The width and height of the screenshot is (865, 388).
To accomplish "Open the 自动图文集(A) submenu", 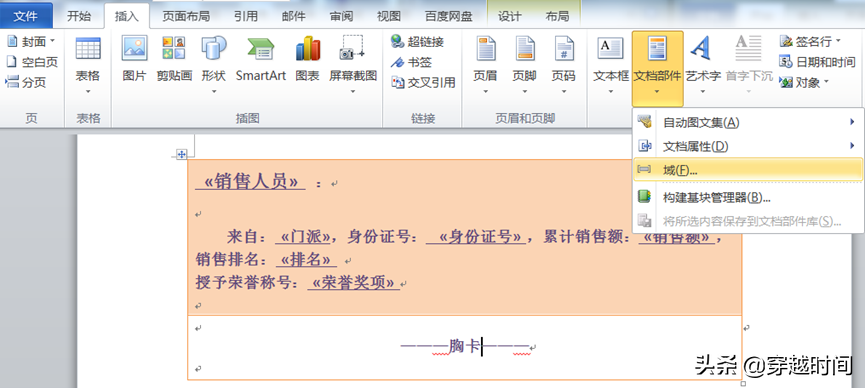I will coord(747,122).
